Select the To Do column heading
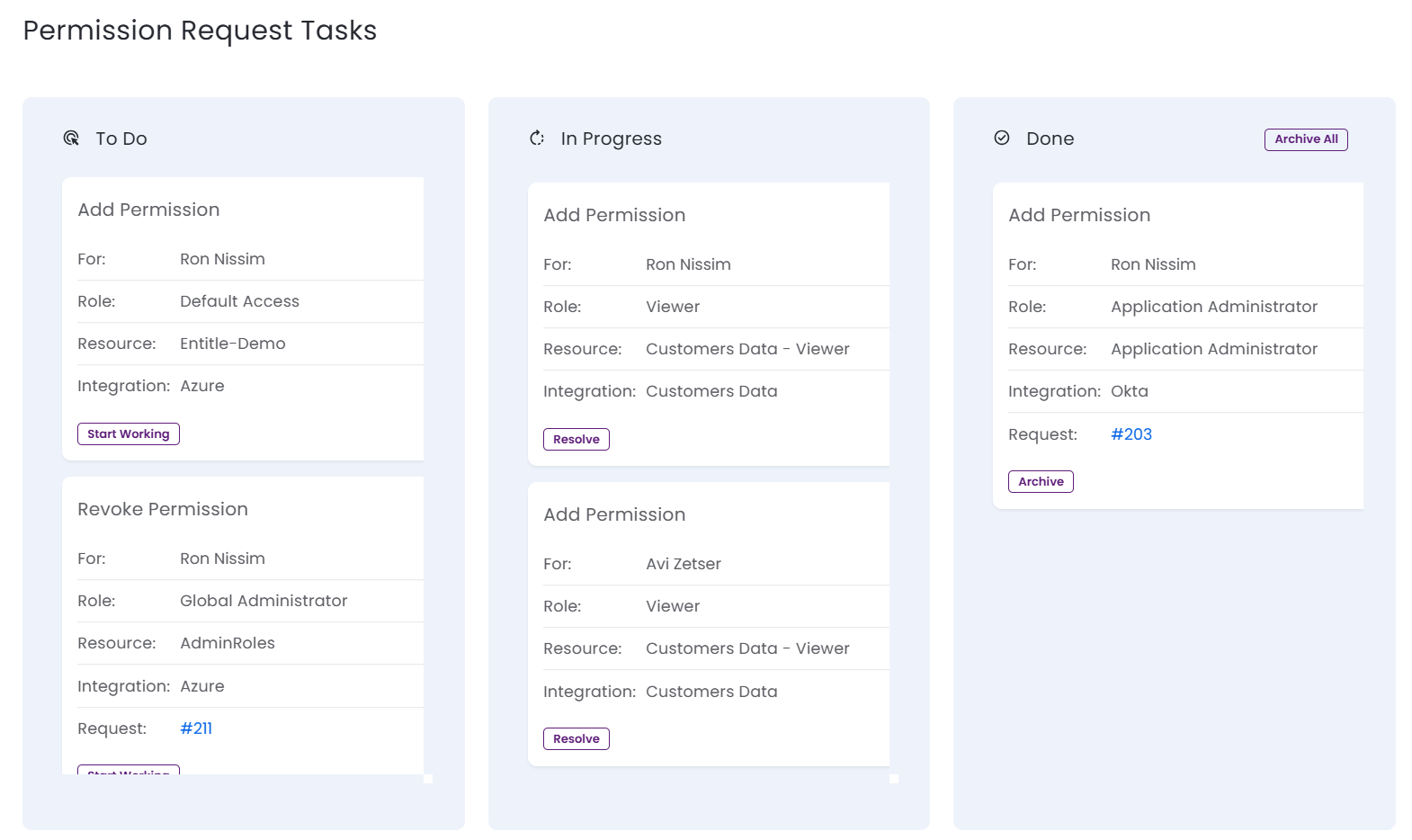 (x=121, y=139)
